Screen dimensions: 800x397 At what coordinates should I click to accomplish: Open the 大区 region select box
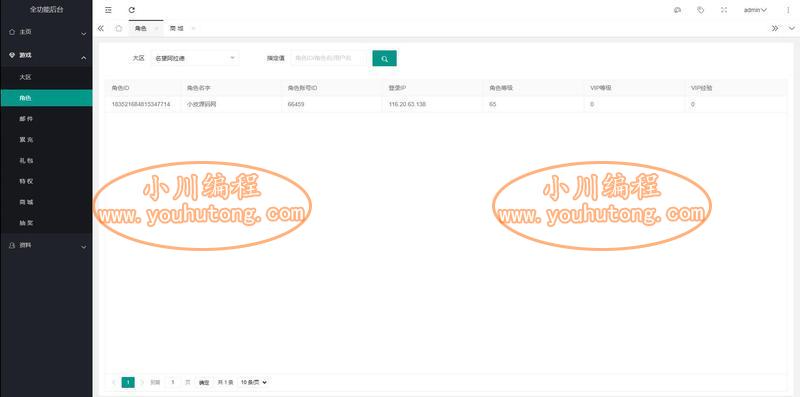[195, 58]
